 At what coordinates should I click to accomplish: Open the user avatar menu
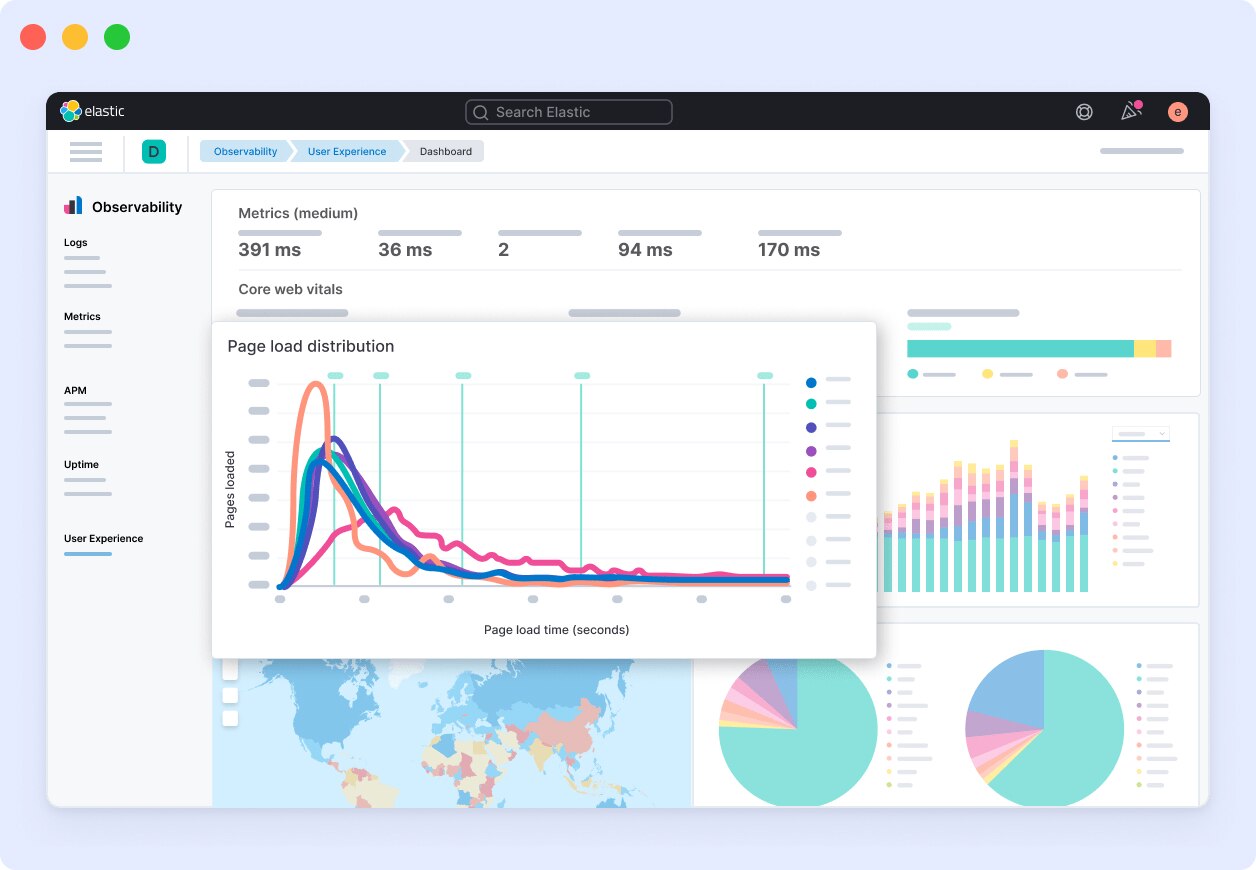click(x=1177, y=111)
